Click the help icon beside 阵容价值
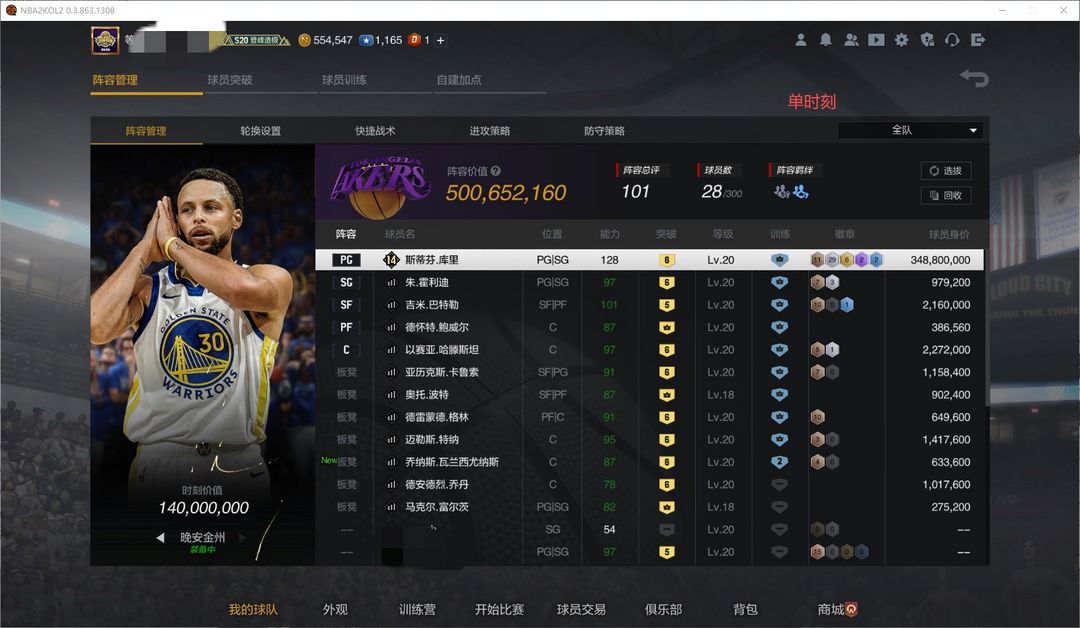Screen dimensions: 1080x628 tap(496, 171)
